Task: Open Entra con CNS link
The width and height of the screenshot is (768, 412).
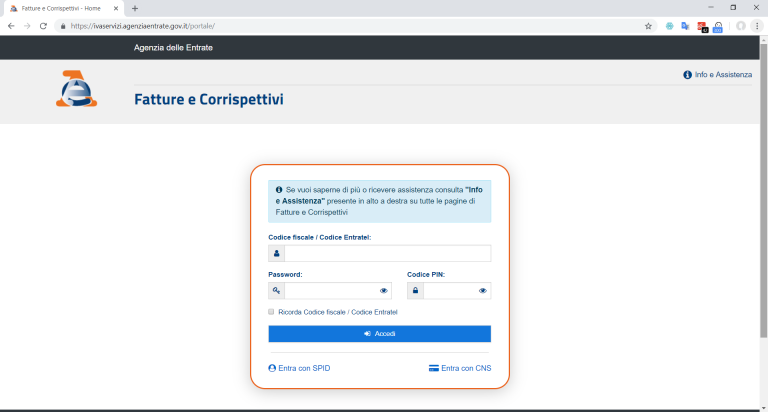Action: 460,368
